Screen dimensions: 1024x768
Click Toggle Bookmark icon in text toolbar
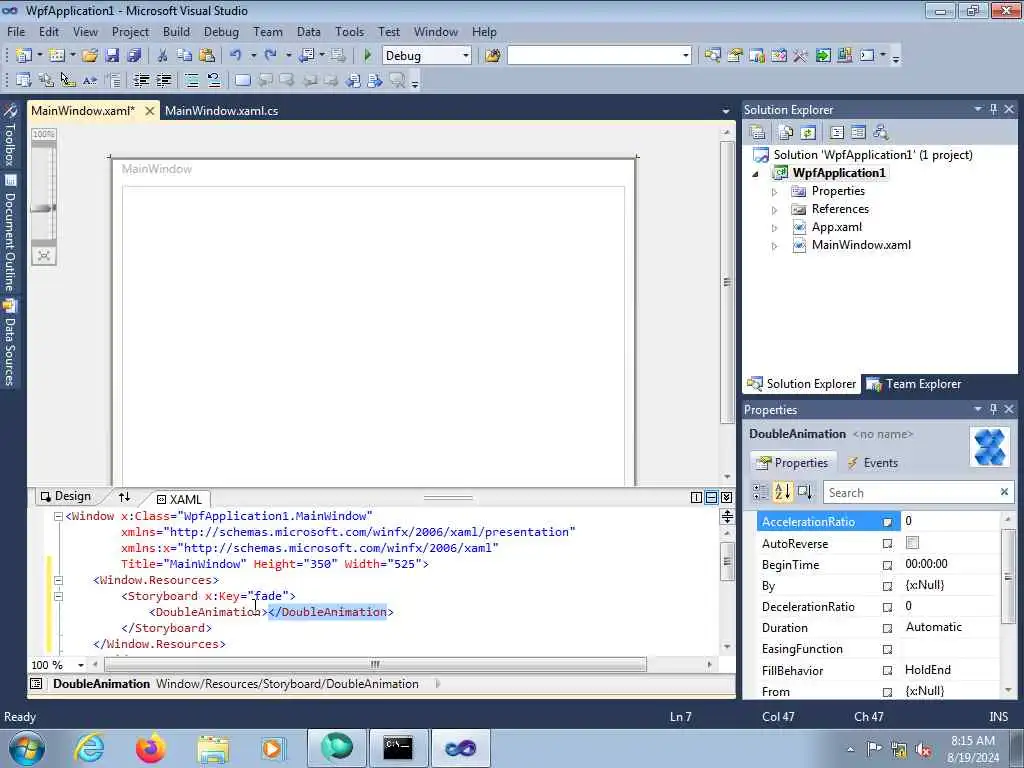point(242,80)
